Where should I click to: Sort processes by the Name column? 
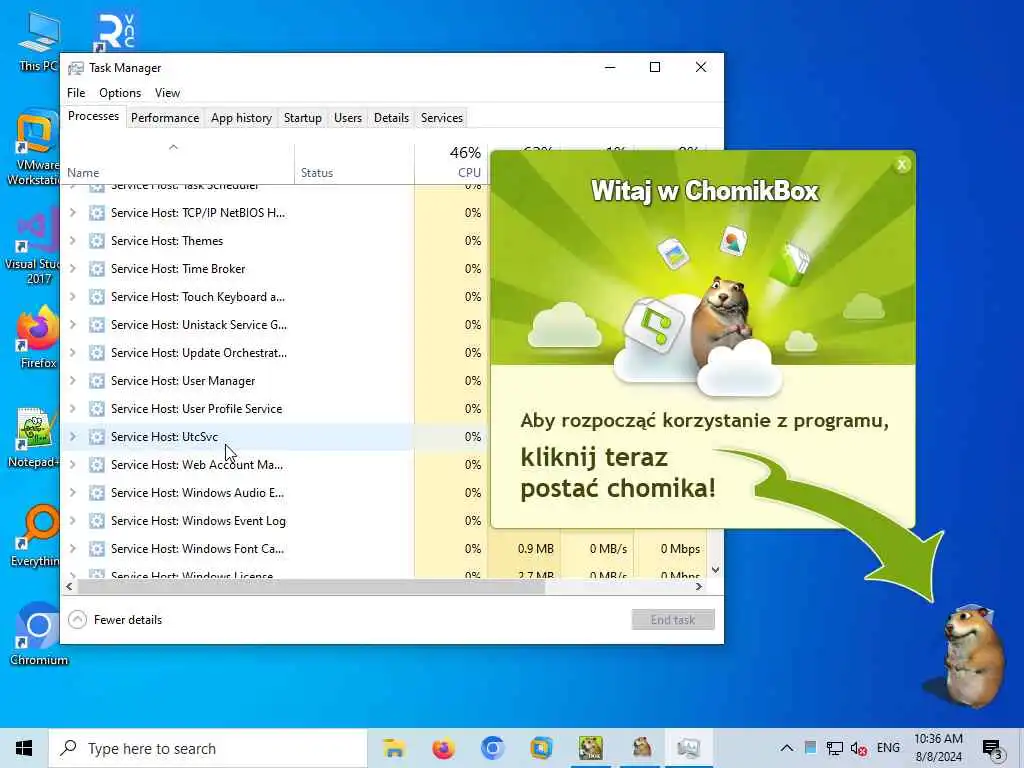[178, 164]
